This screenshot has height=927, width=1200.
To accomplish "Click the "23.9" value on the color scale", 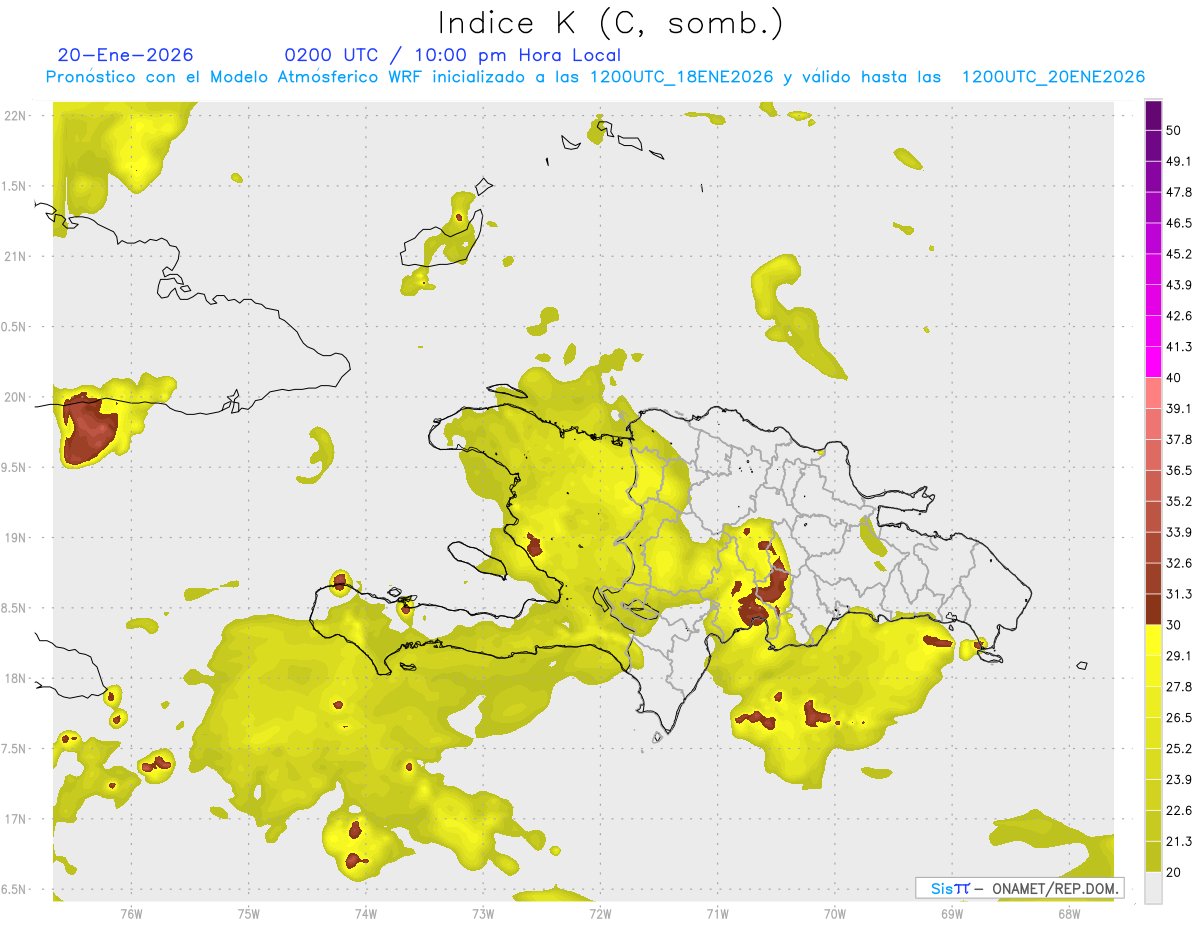I will click(1179, 780).
